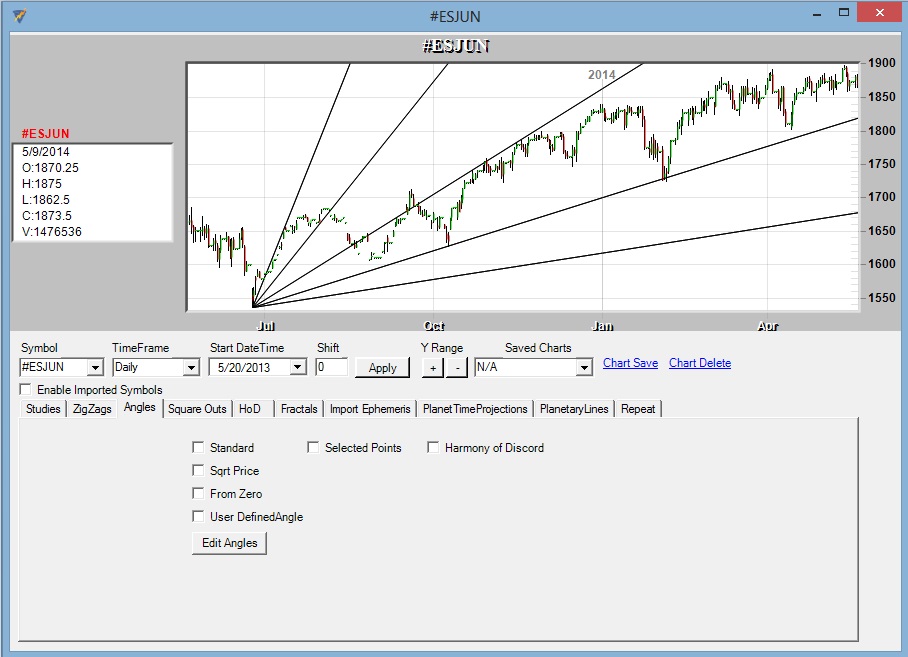908x657 pixels.
Task: Go to the Square Outs tab
Action: point(197,409)
